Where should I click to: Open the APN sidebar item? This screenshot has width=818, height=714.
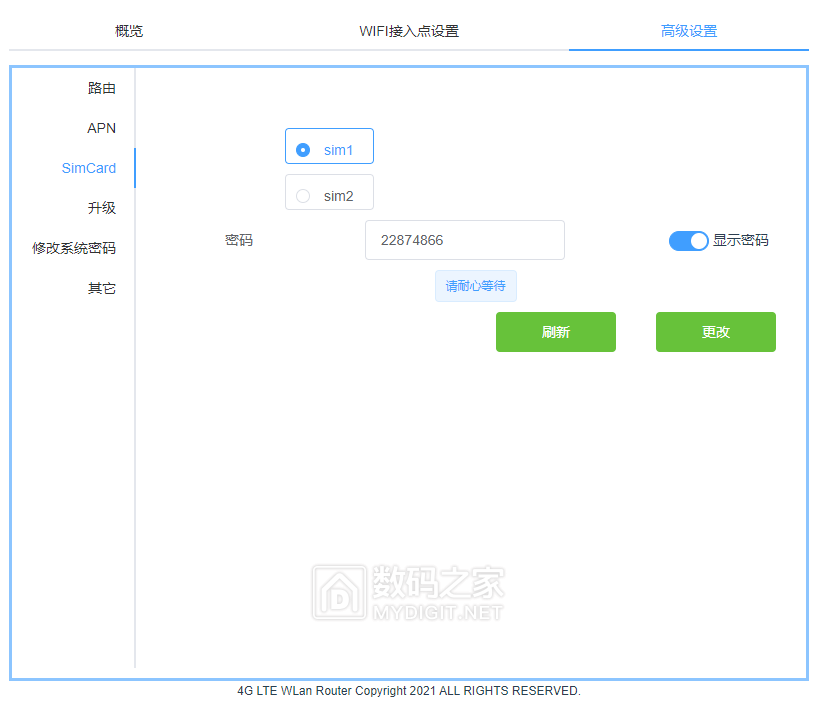(102, 128)
